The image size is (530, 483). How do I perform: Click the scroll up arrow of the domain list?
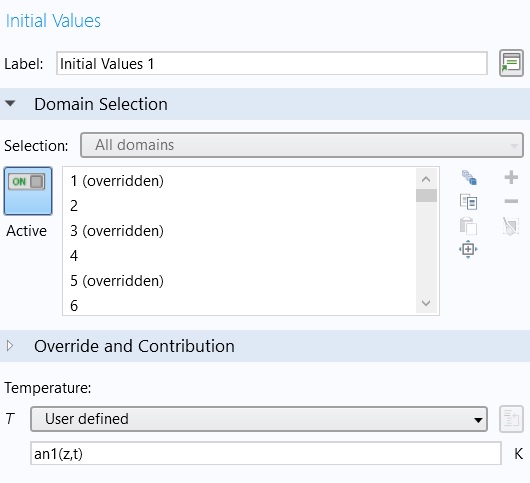pyautogui.click(x=426, y=179)
